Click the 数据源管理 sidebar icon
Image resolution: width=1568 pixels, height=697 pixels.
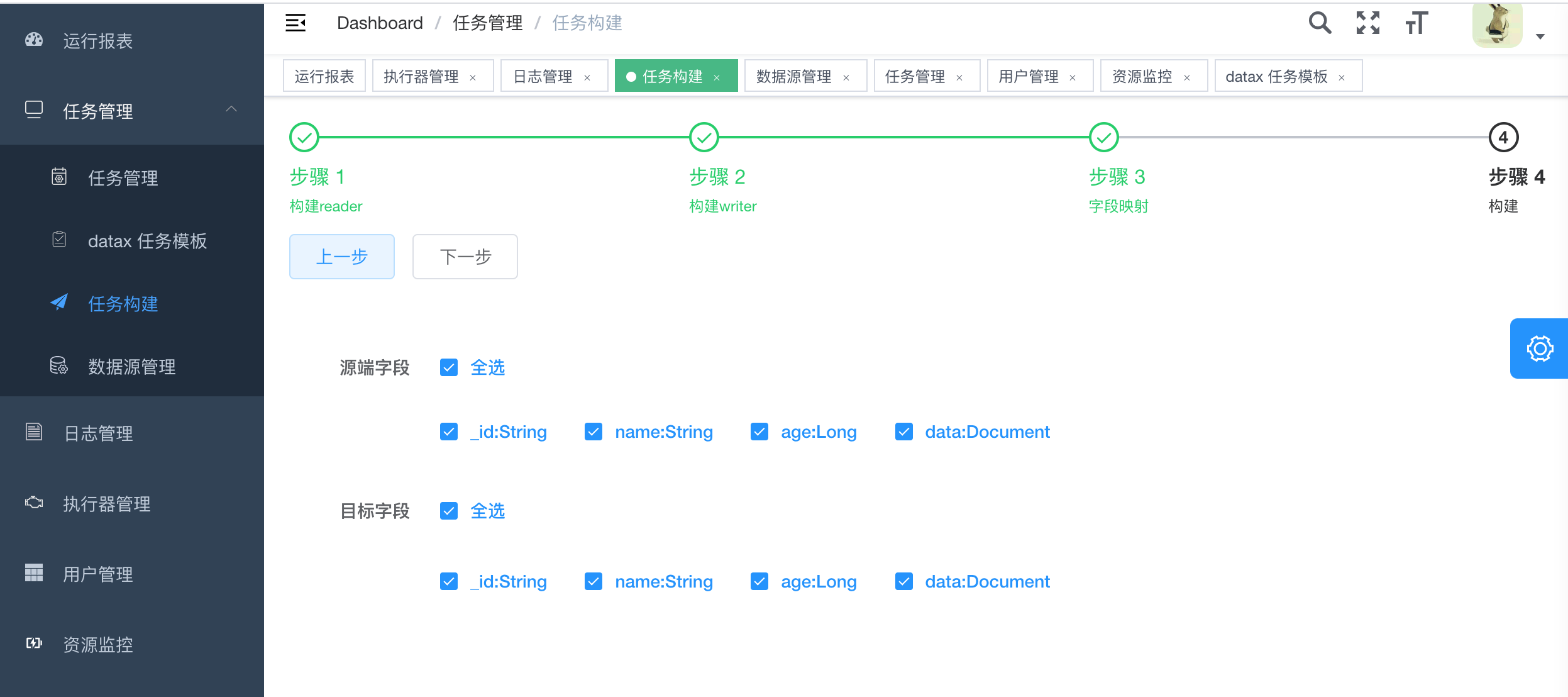point(57,366)
